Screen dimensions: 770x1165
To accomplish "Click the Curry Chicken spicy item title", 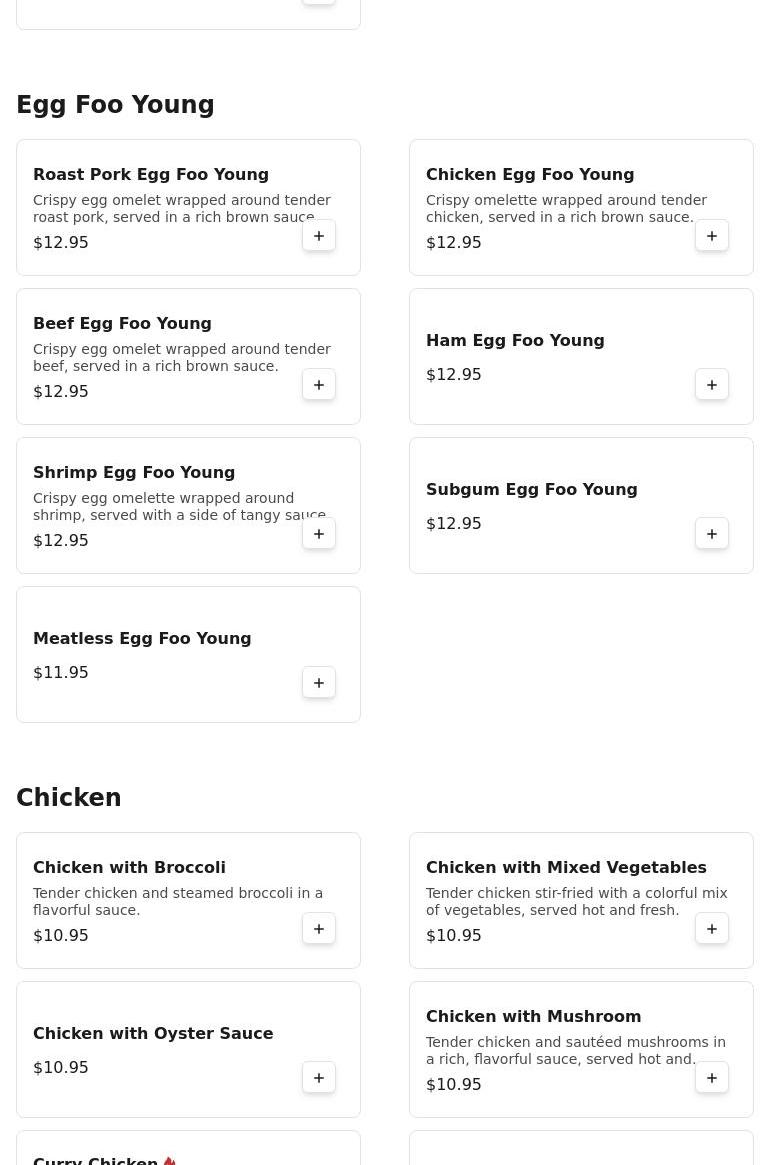I will click(x=96, y=1160).
